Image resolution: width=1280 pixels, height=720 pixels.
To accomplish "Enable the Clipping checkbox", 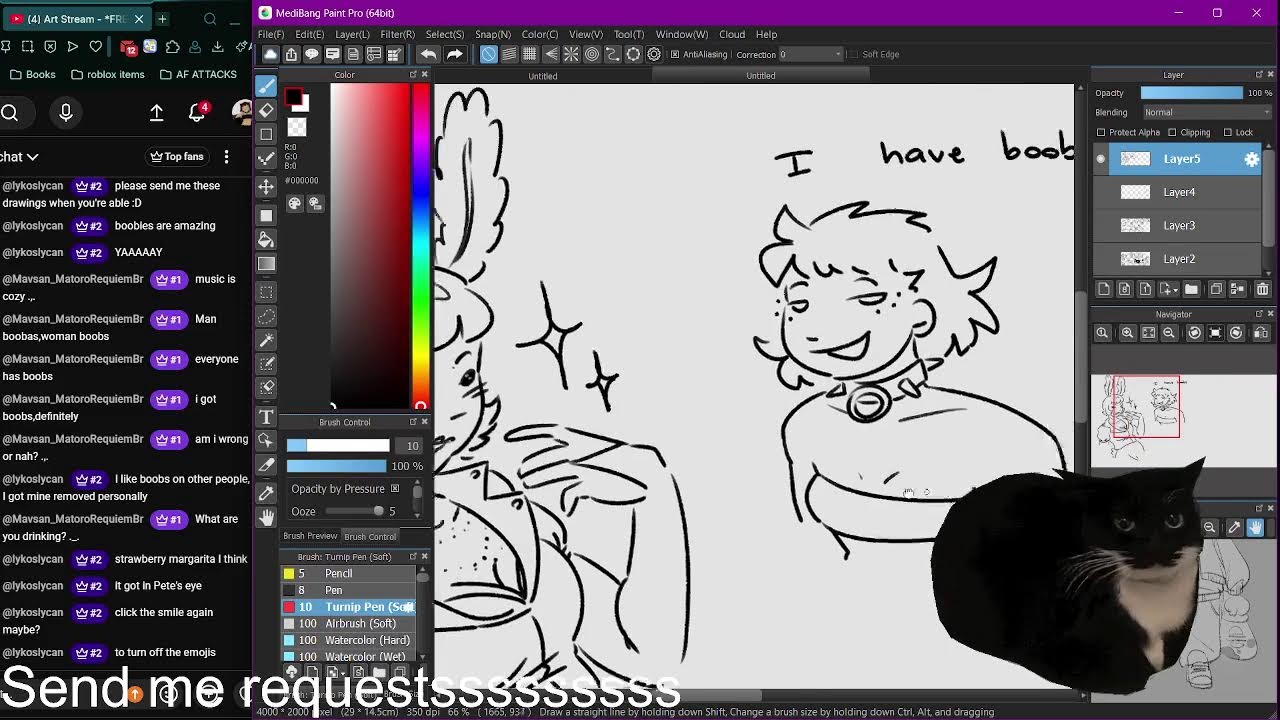I will (x=1172, y=132).
